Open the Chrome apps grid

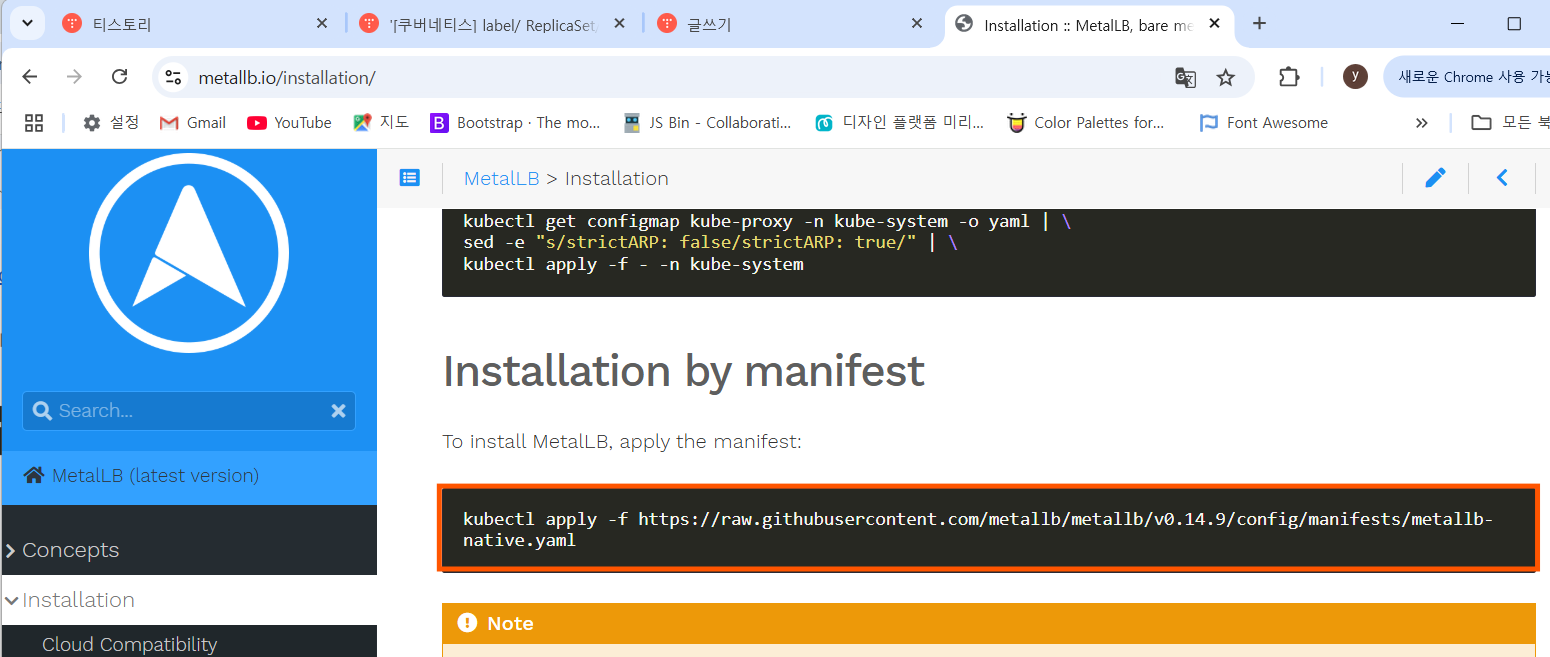point(34,123)
